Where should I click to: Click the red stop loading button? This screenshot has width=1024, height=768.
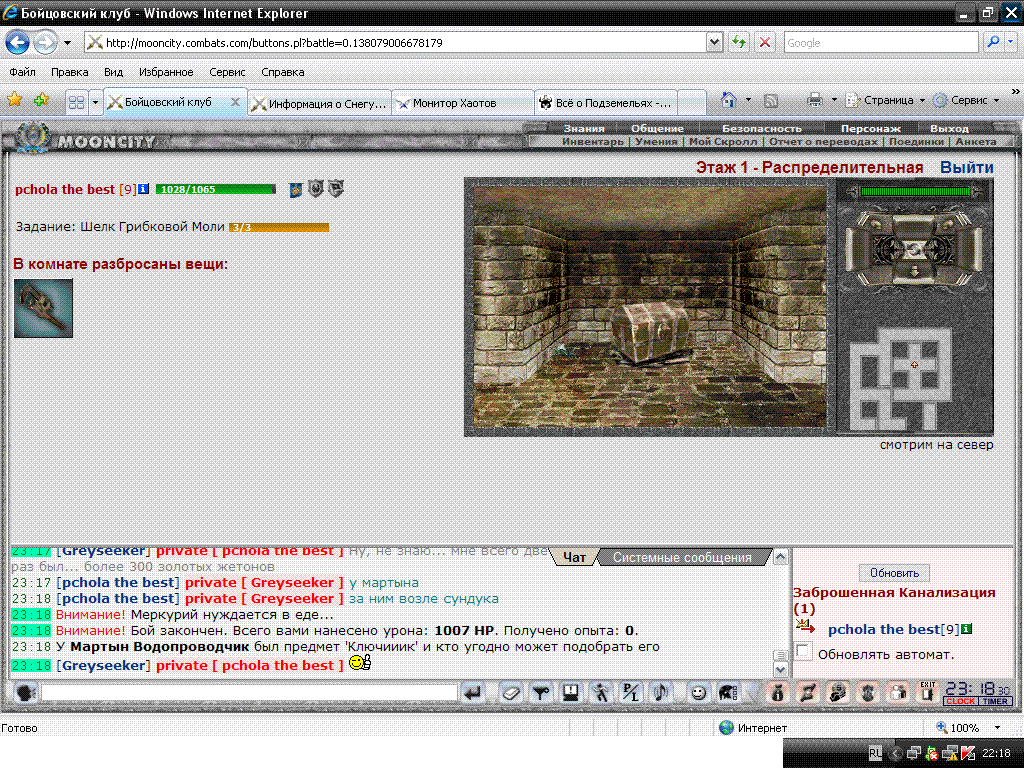(764, 42)
